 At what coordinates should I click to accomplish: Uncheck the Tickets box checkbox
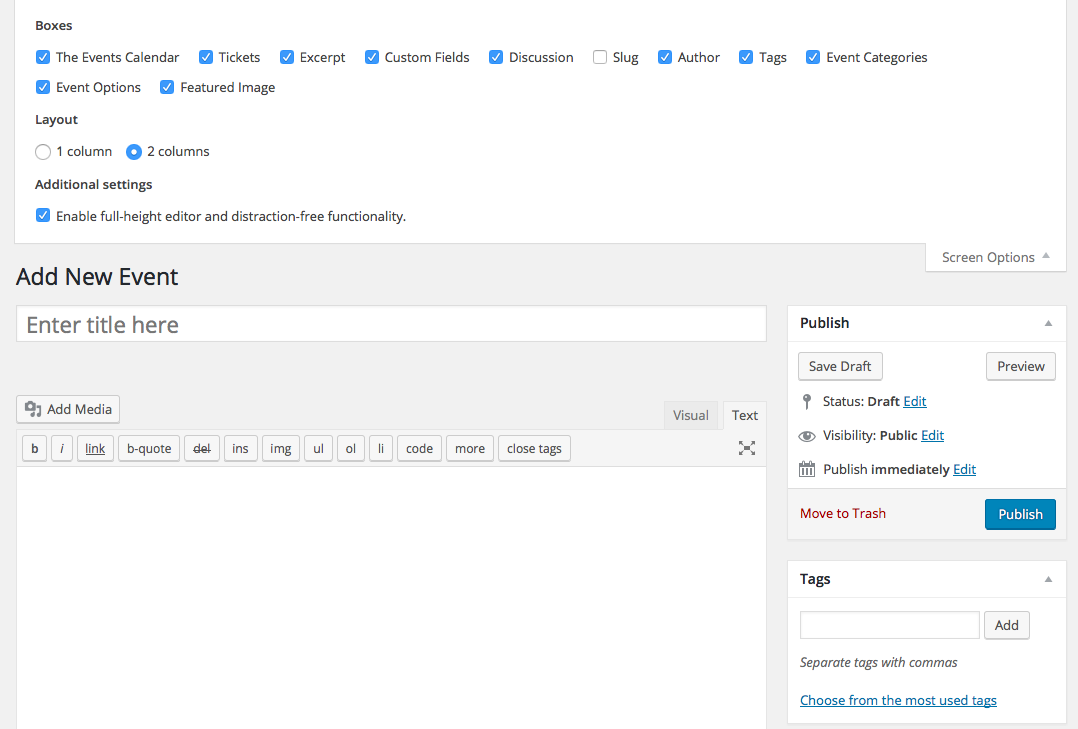coord(206,57)
